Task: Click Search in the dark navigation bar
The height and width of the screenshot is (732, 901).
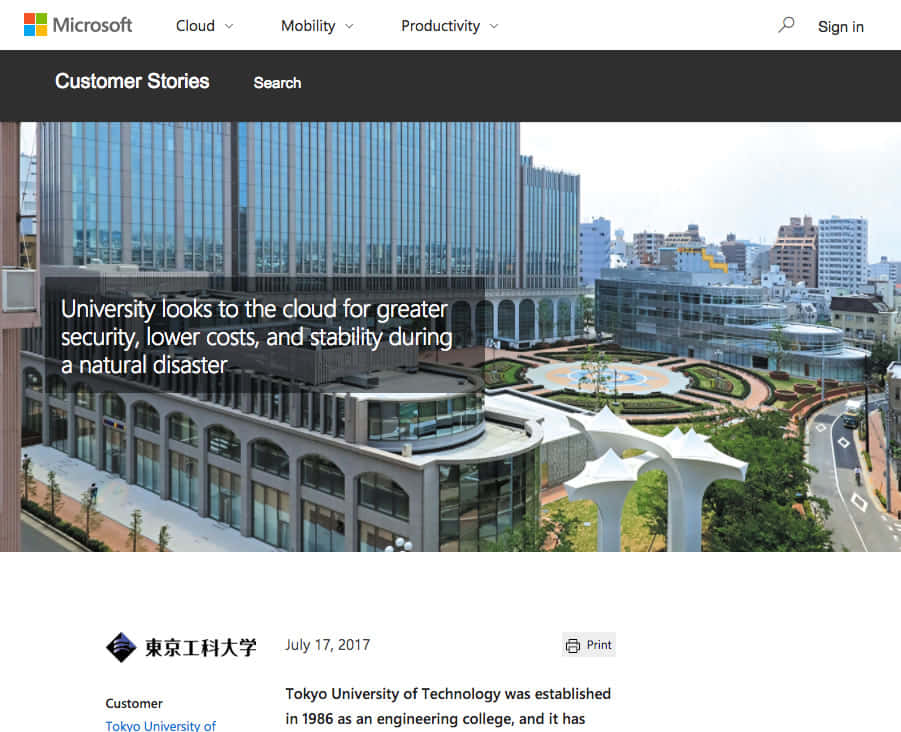Action: (277, 83)
